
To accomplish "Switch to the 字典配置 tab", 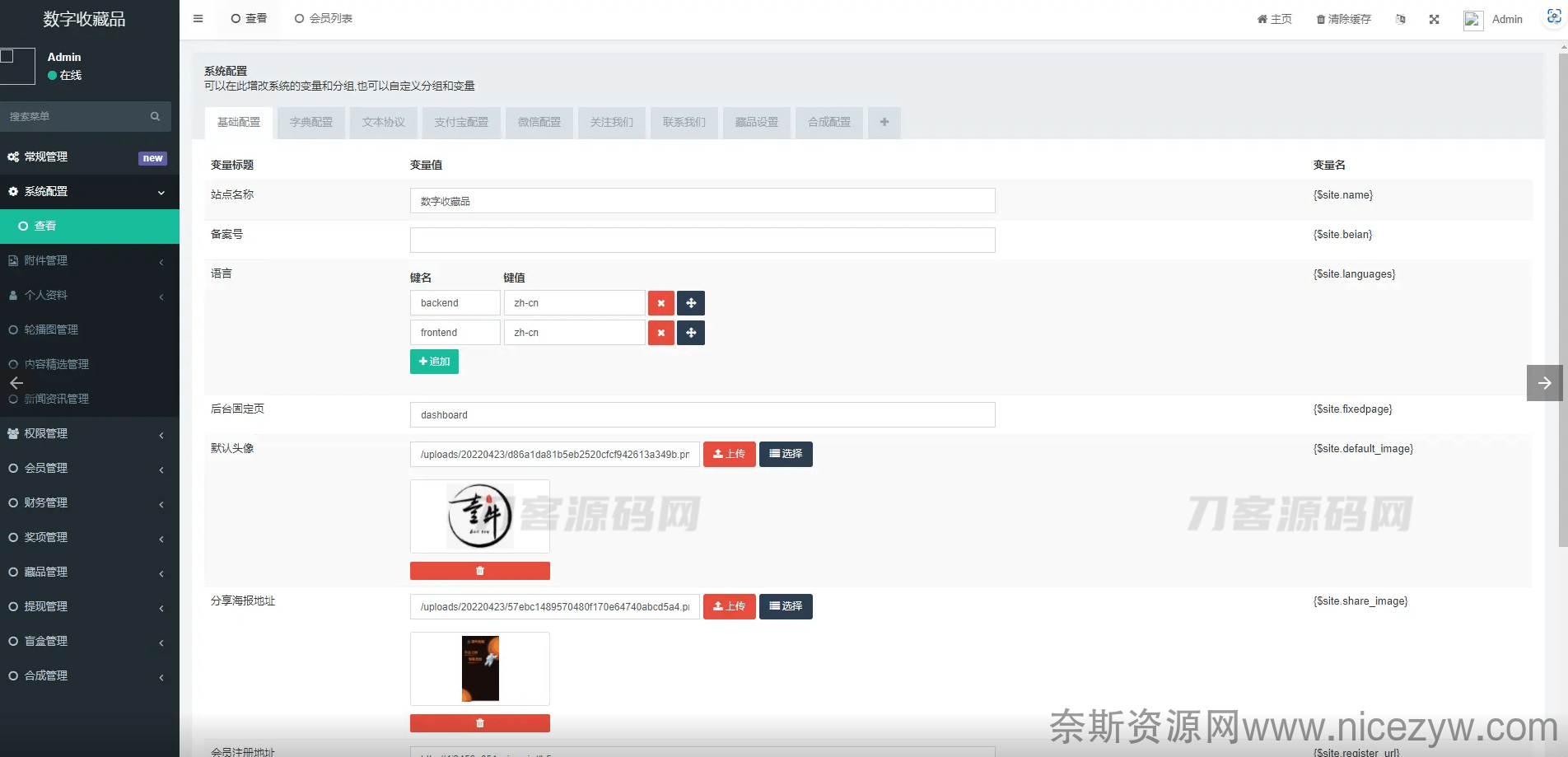I will click(x=310, y=122).
